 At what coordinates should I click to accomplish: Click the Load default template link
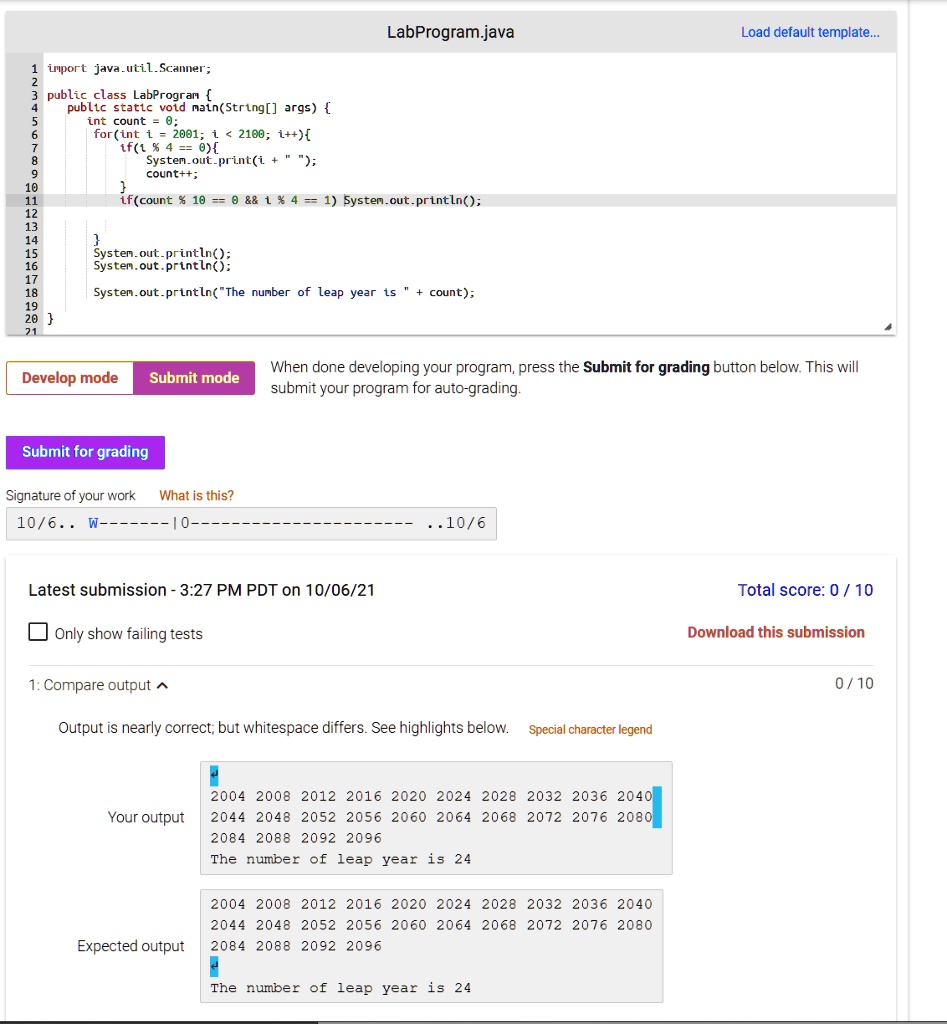coord(810,32)
